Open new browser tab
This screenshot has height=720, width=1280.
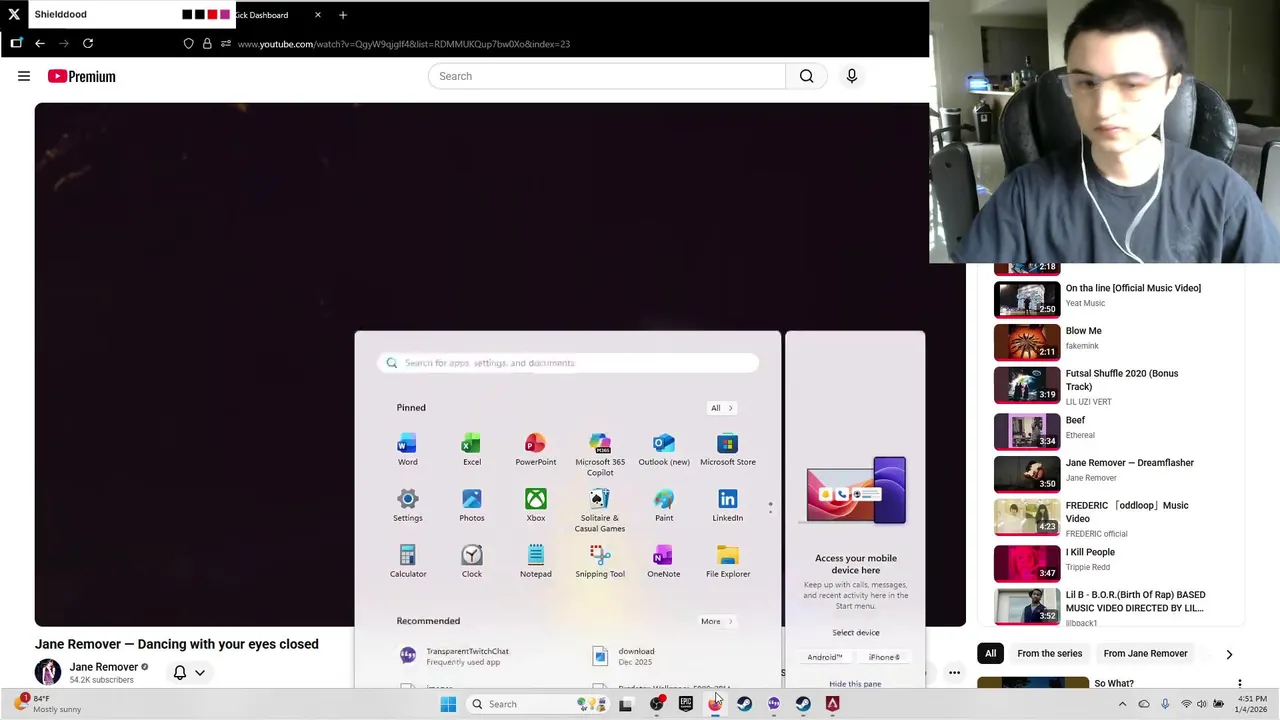tap(343, 15)
